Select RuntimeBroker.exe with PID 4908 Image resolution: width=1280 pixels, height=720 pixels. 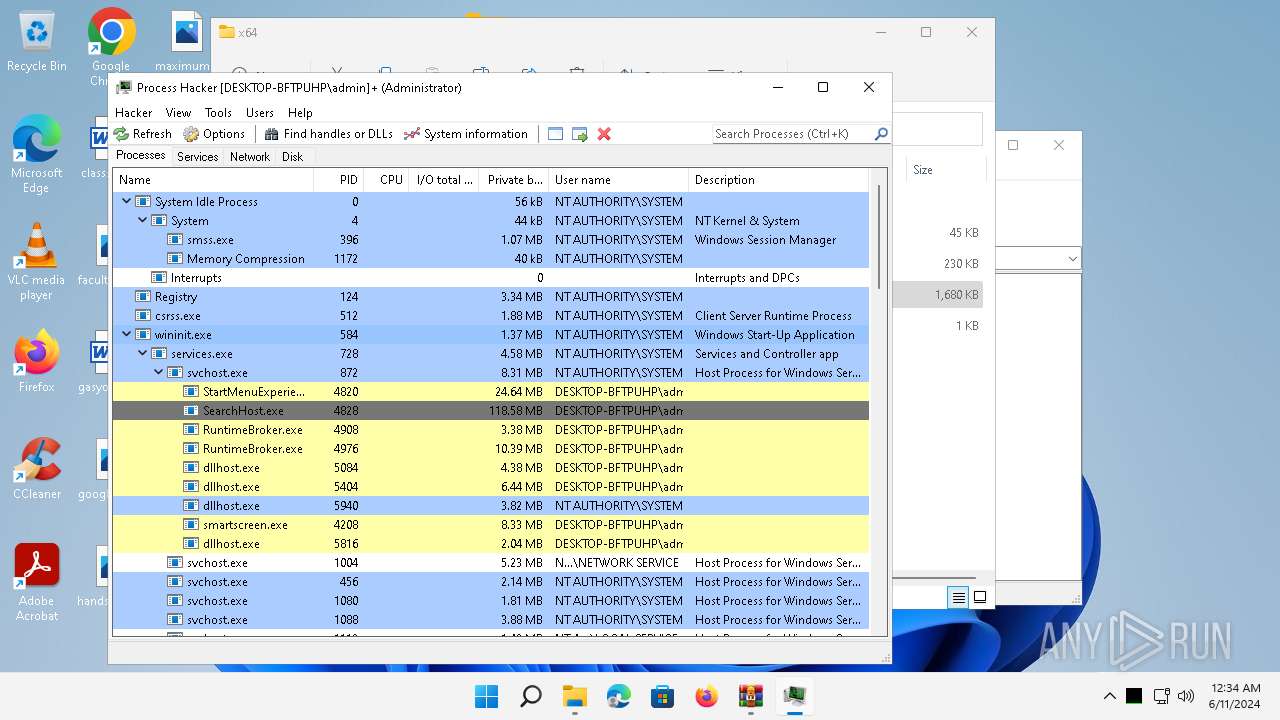pos(491,429)
